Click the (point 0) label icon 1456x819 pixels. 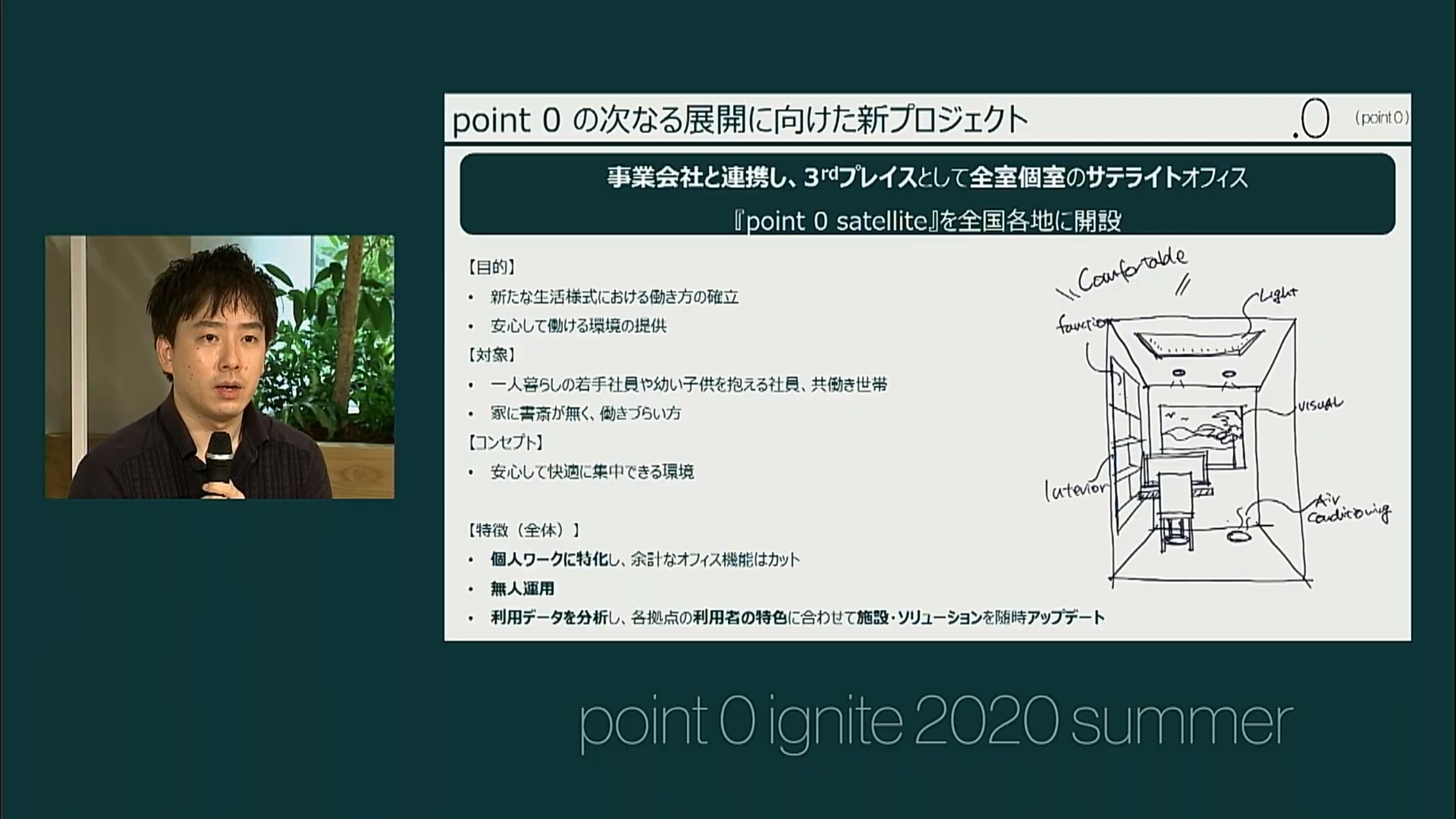tap(1380, 118)
